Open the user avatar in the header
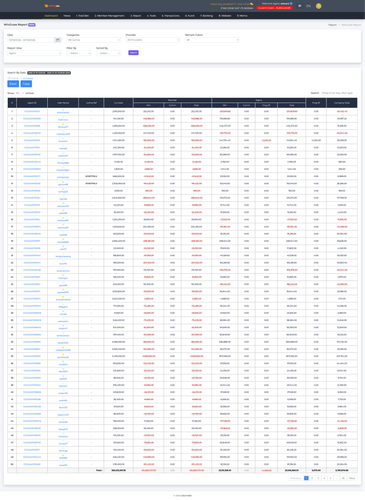The height and width of the screenshot is (500, 365). click(319, 6)
